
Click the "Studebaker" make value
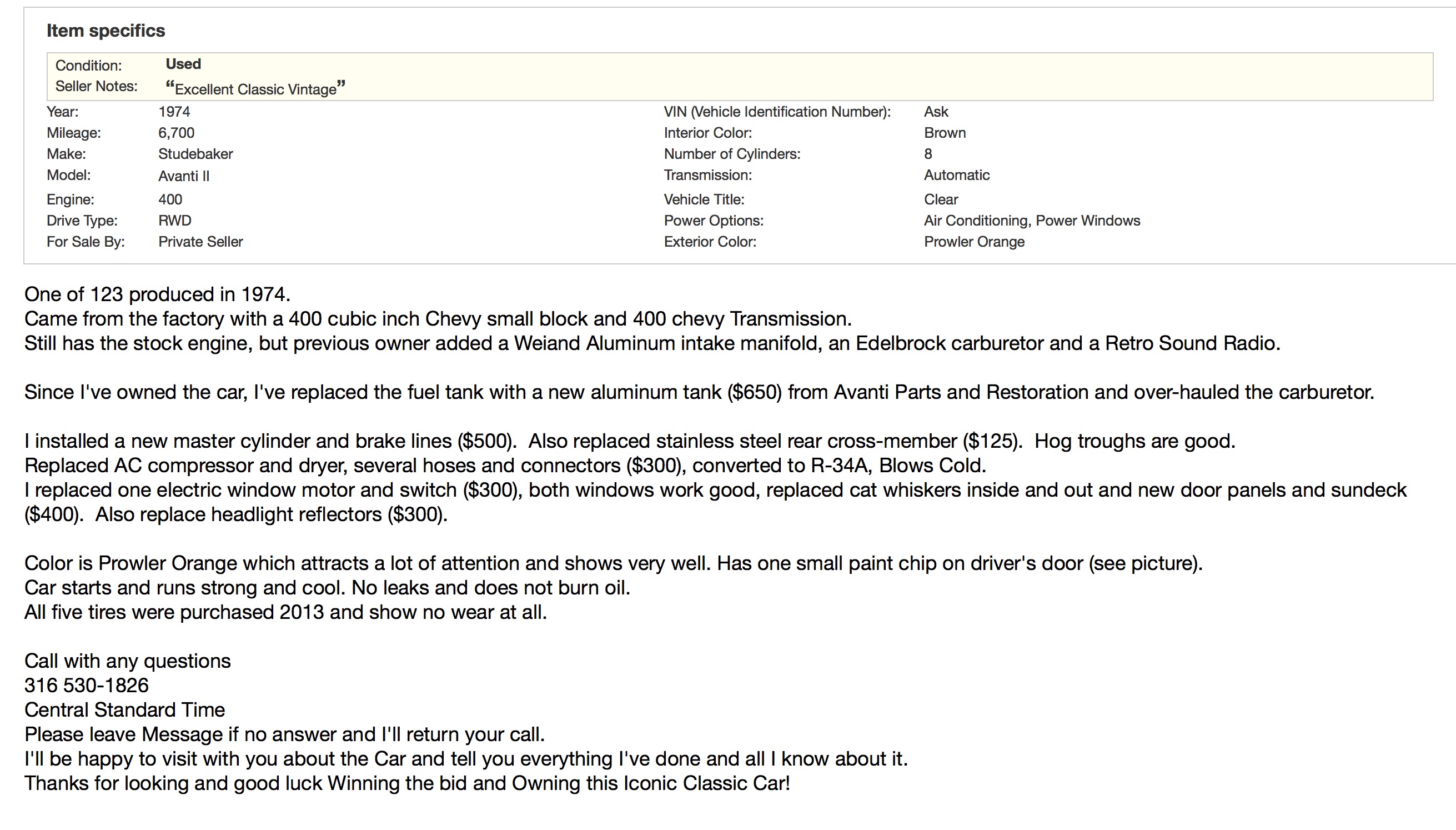pyautogui.click(x=195, y=154)
